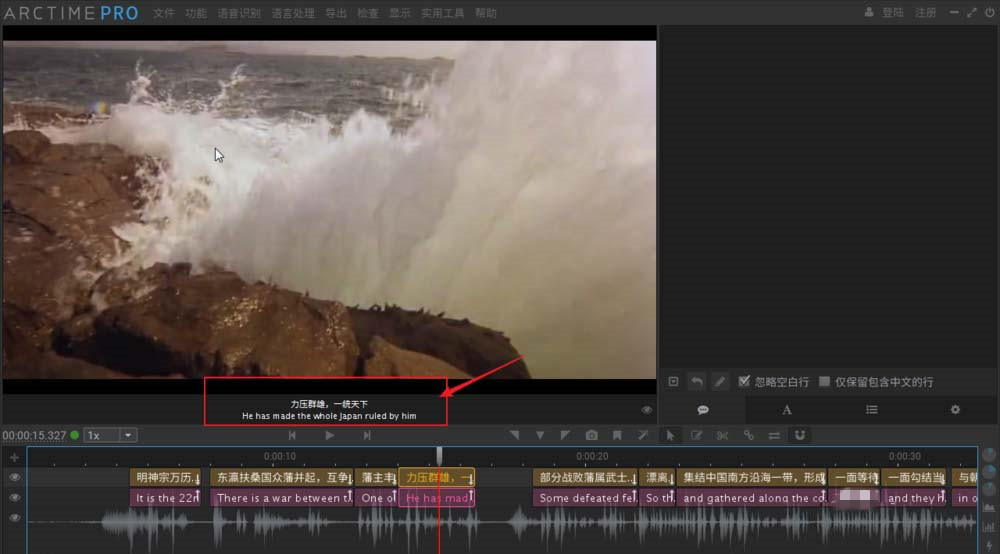Click the playhead handle on the timeline ruler
This screenshot has height=554, width=1000.
(x=439, y=455)
